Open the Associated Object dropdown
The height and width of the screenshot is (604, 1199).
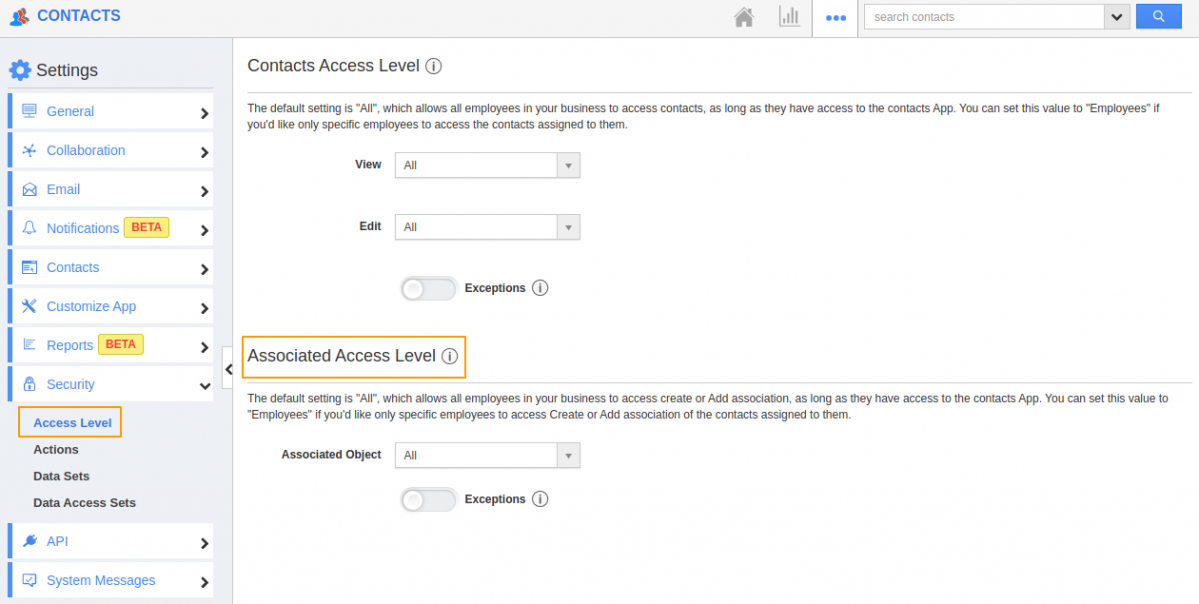tap(487, 455)
